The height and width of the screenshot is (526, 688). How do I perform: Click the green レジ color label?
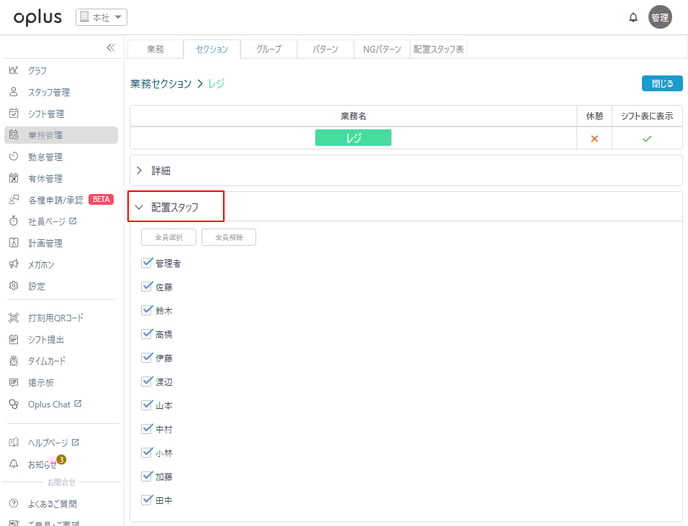point(353,138)
